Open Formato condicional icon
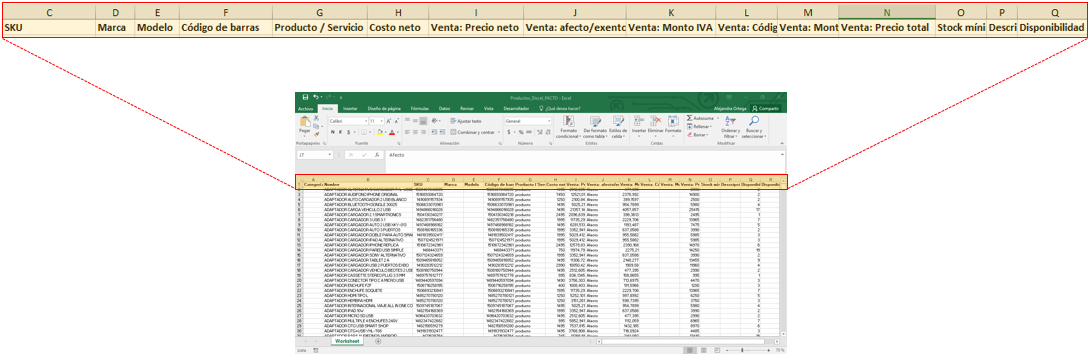 [x=568, y=121]
